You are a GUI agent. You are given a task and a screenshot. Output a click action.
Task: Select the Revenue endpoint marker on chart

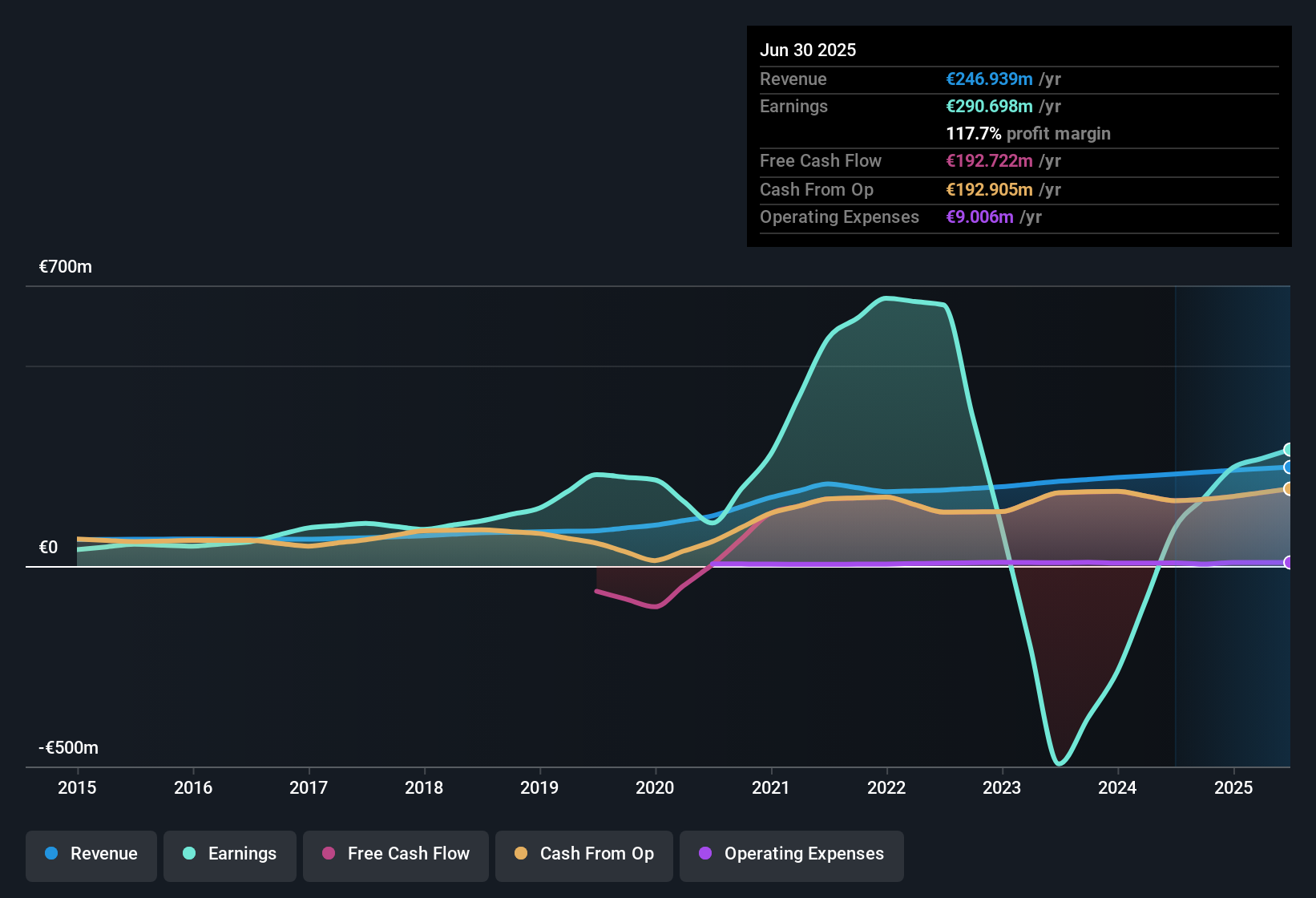tap(1289, 467)
